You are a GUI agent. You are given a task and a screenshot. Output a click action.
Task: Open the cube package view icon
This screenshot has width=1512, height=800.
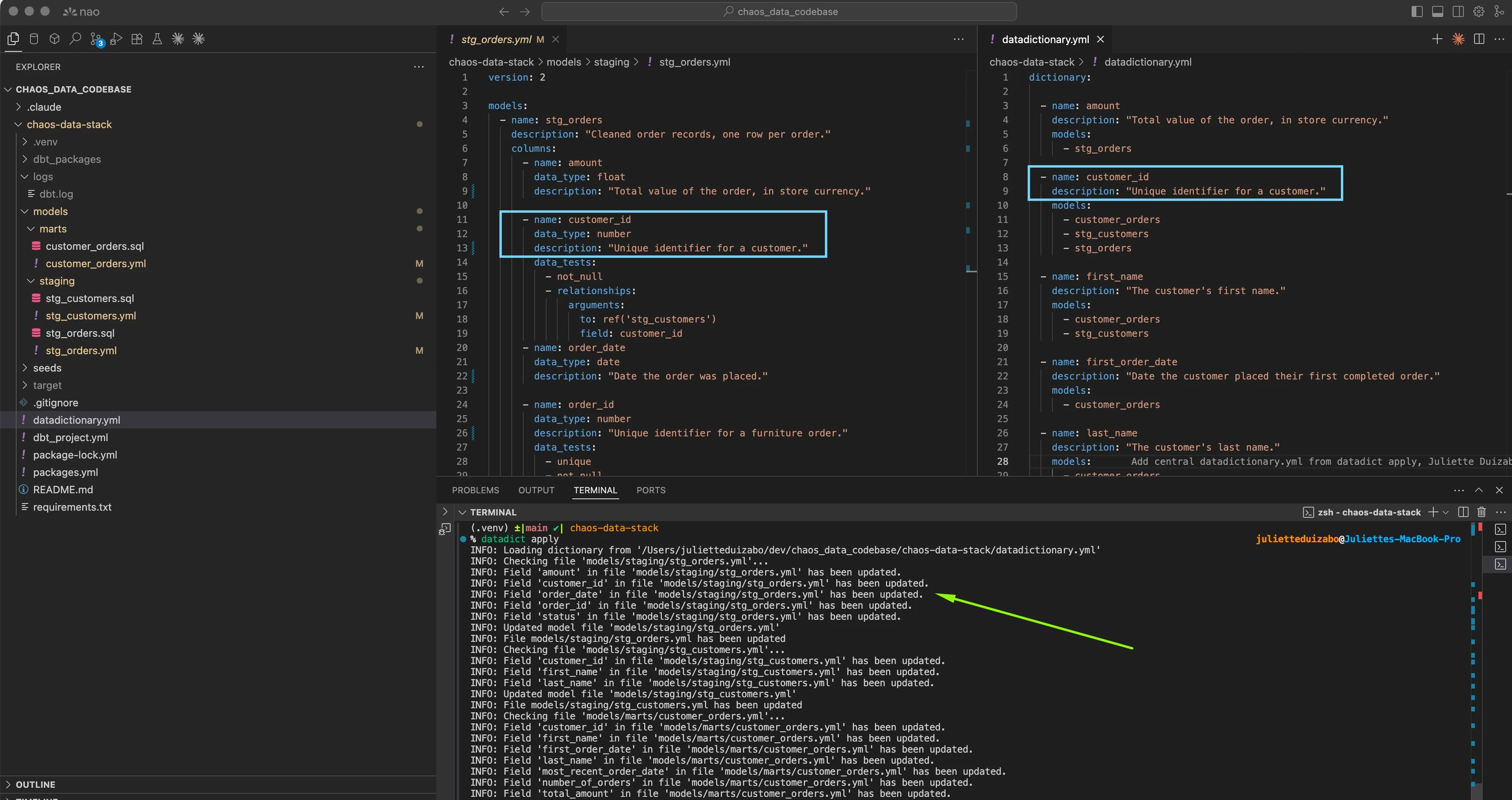click(x=55, y=39)
